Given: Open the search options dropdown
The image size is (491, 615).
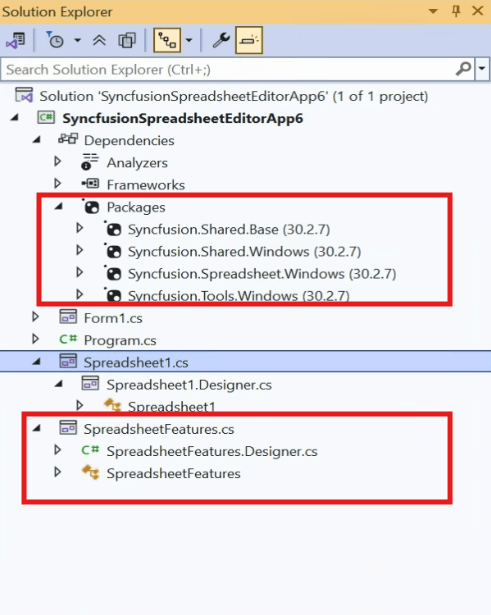Looking at the screenshot, I should point(482,69).
